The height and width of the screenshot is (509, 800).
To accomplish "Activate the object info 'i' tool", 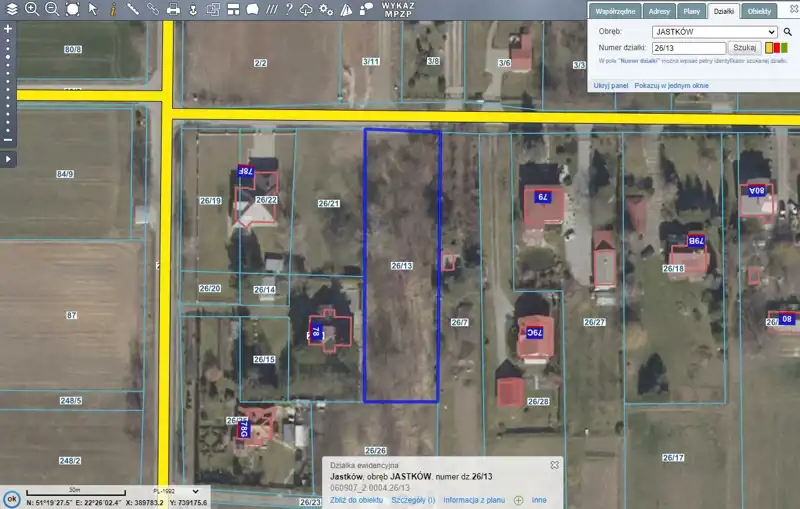I will click(x=112, y=9).
